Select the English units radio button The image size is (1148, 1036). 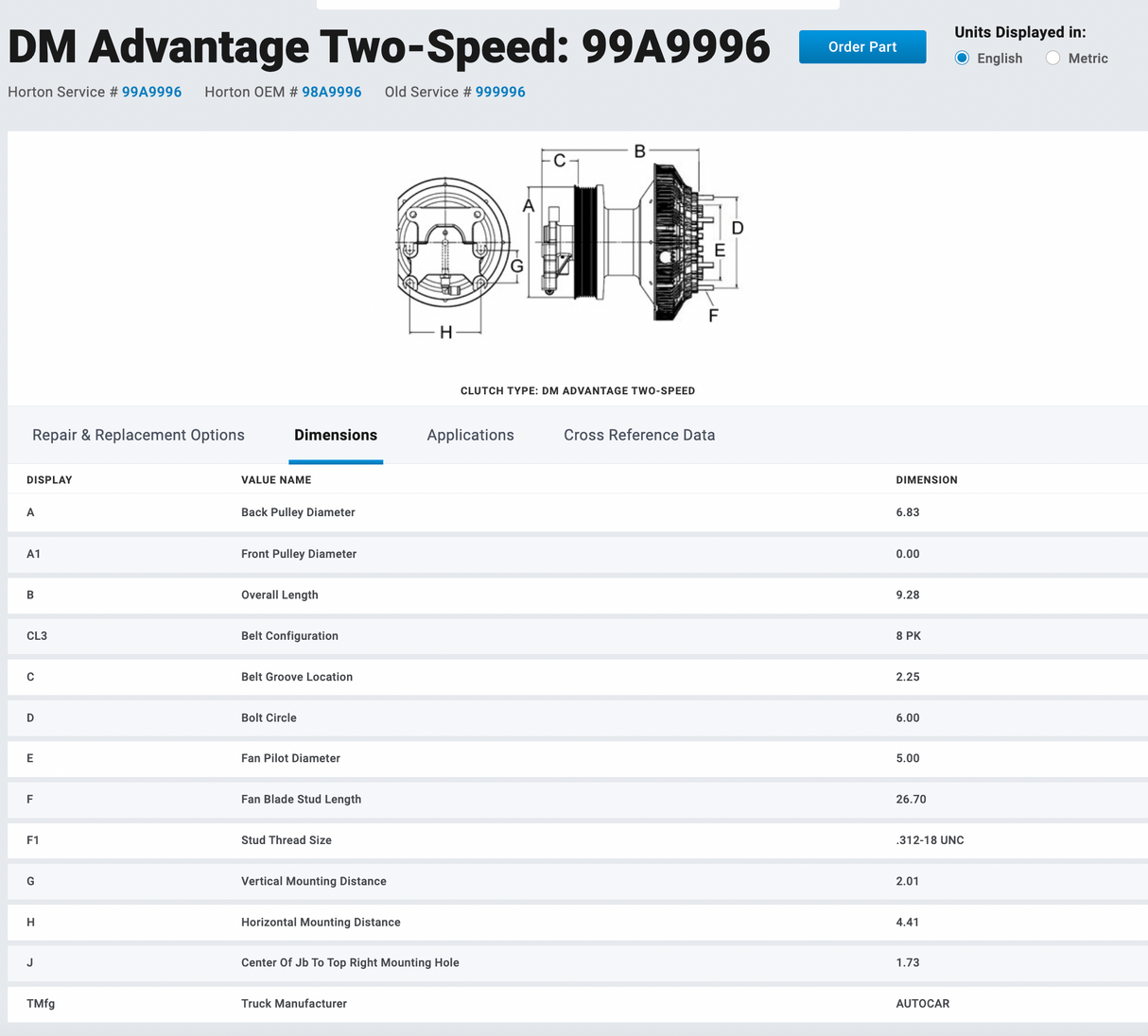point(963,59)
